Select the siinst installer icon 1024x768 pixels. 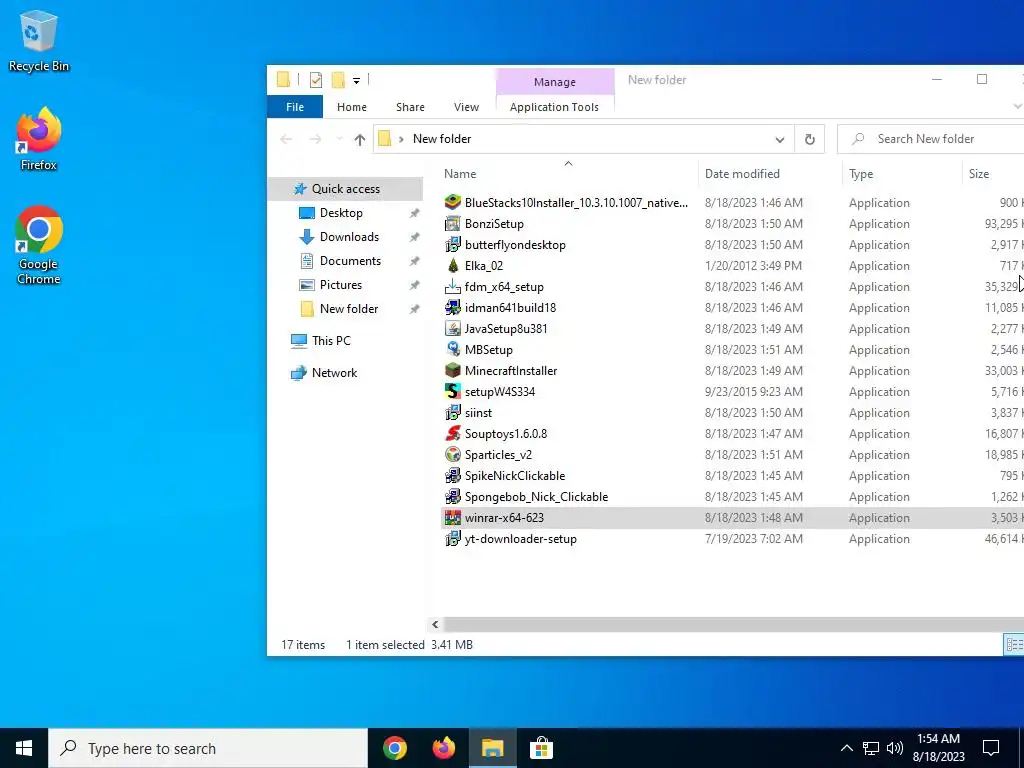(453, 412)
